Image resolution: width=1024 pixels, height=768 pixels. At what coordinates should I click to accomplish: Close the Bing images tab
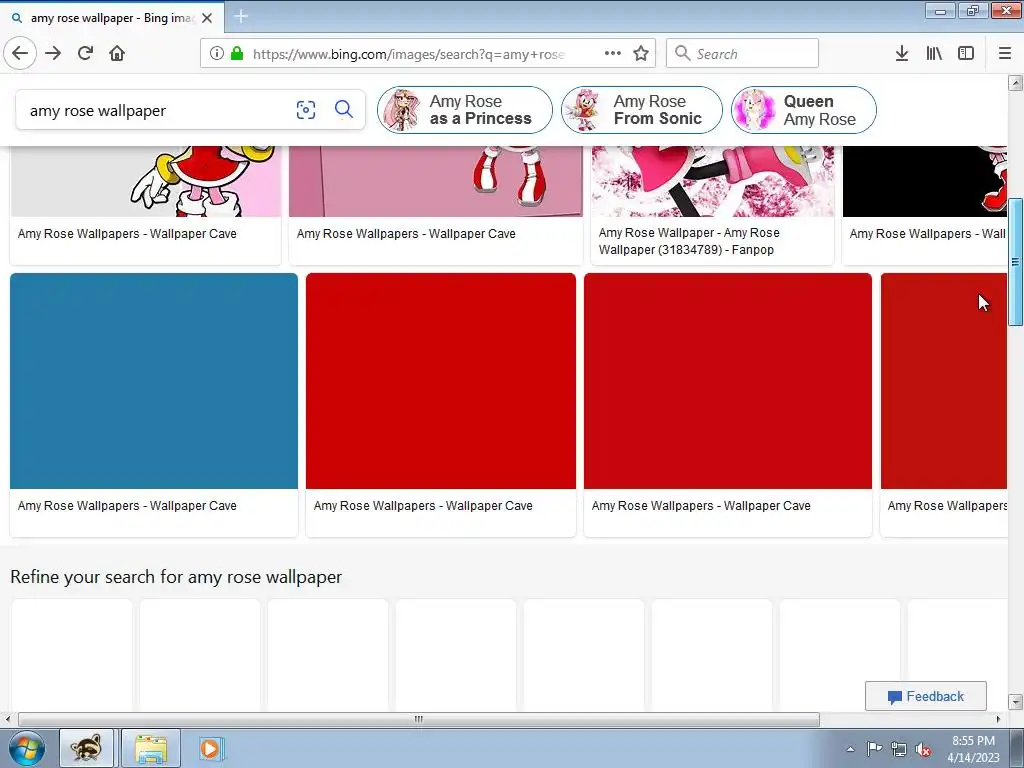tap(207, 18)
